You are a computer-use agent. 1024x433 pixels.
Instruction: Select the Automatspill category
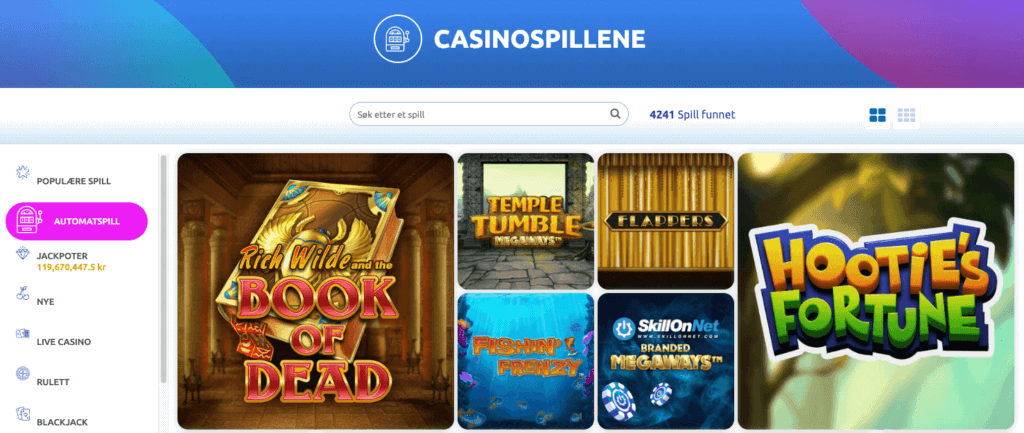coord(76,221)
